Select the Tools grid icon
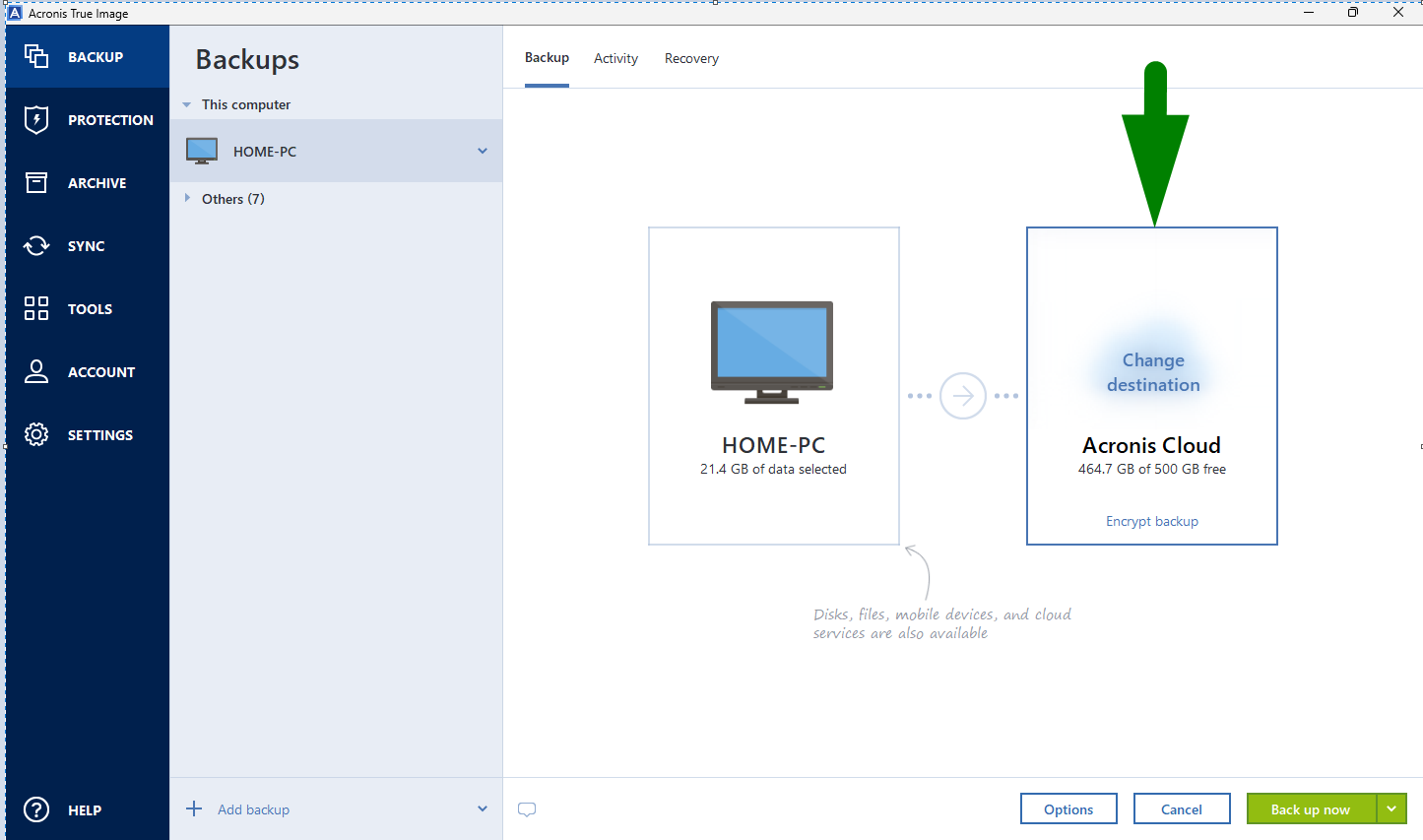Image resolution: width=1423 pixels, height=840 pixels. click(x=35, y=308)
